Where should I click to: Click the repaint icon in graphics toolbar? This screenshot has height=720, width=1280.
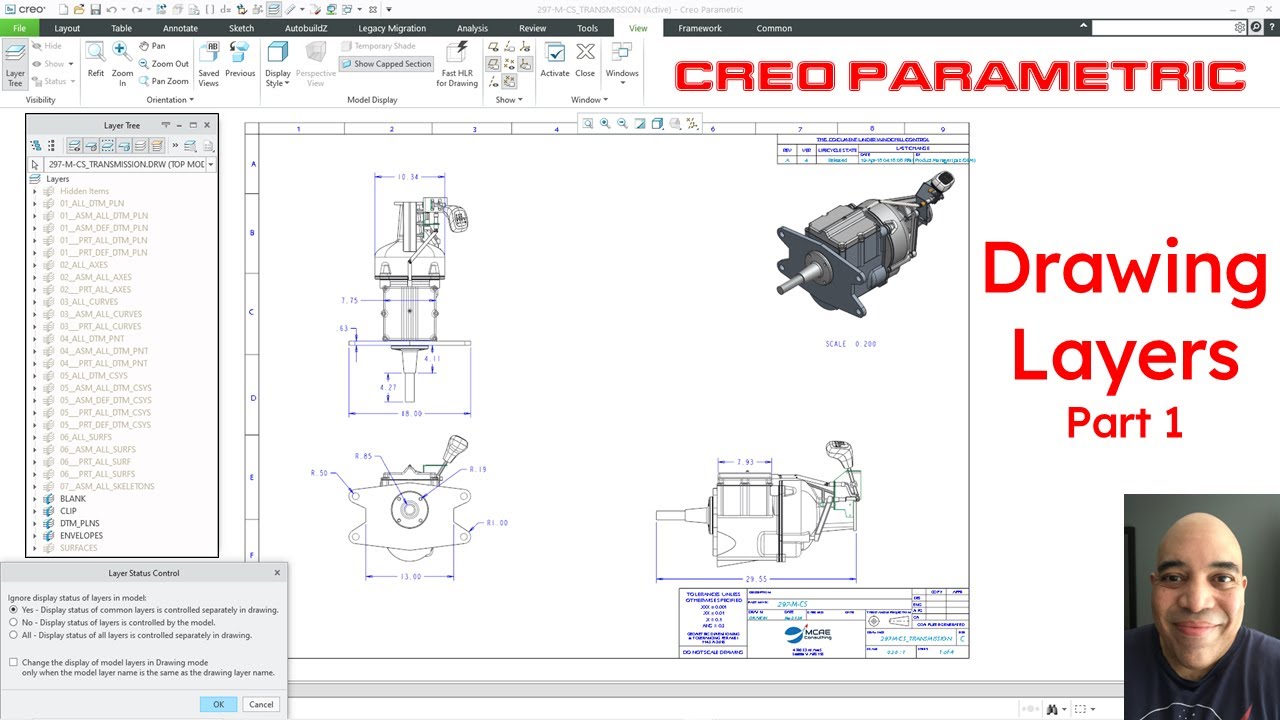[x=640, y=124]
